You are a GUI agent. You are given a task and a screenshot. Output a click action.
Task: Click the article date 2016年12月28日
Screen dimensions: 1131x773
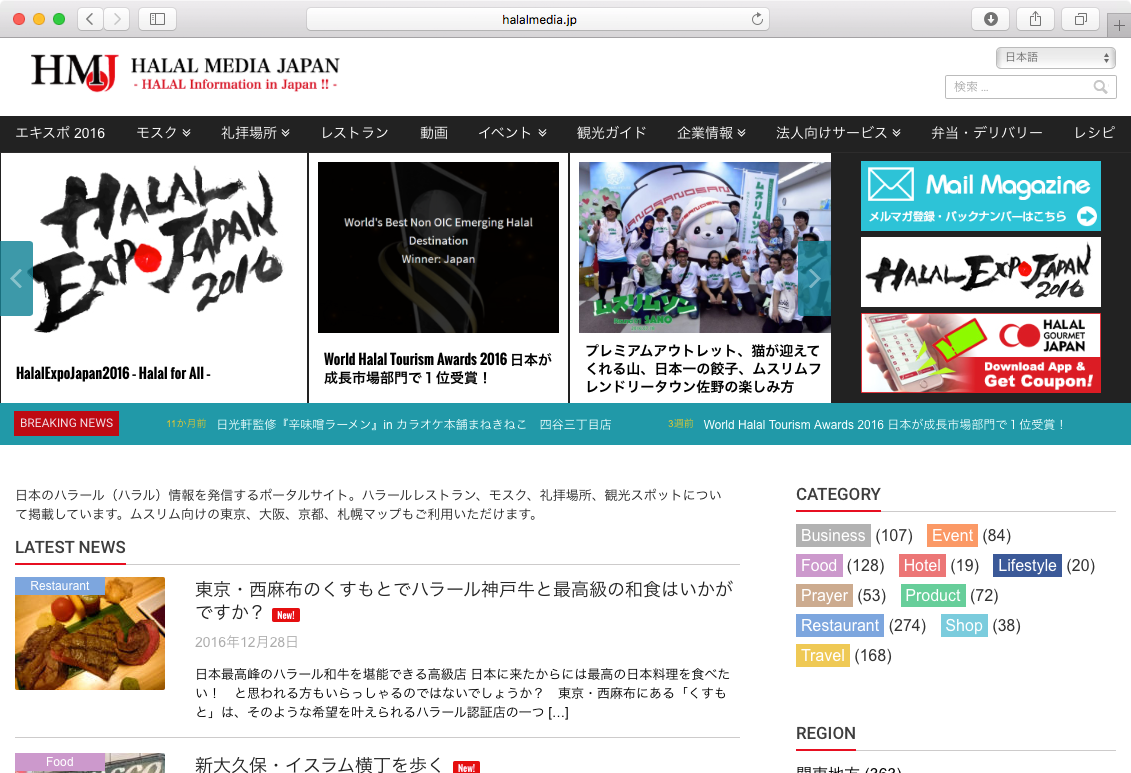(x=246, y=642)
